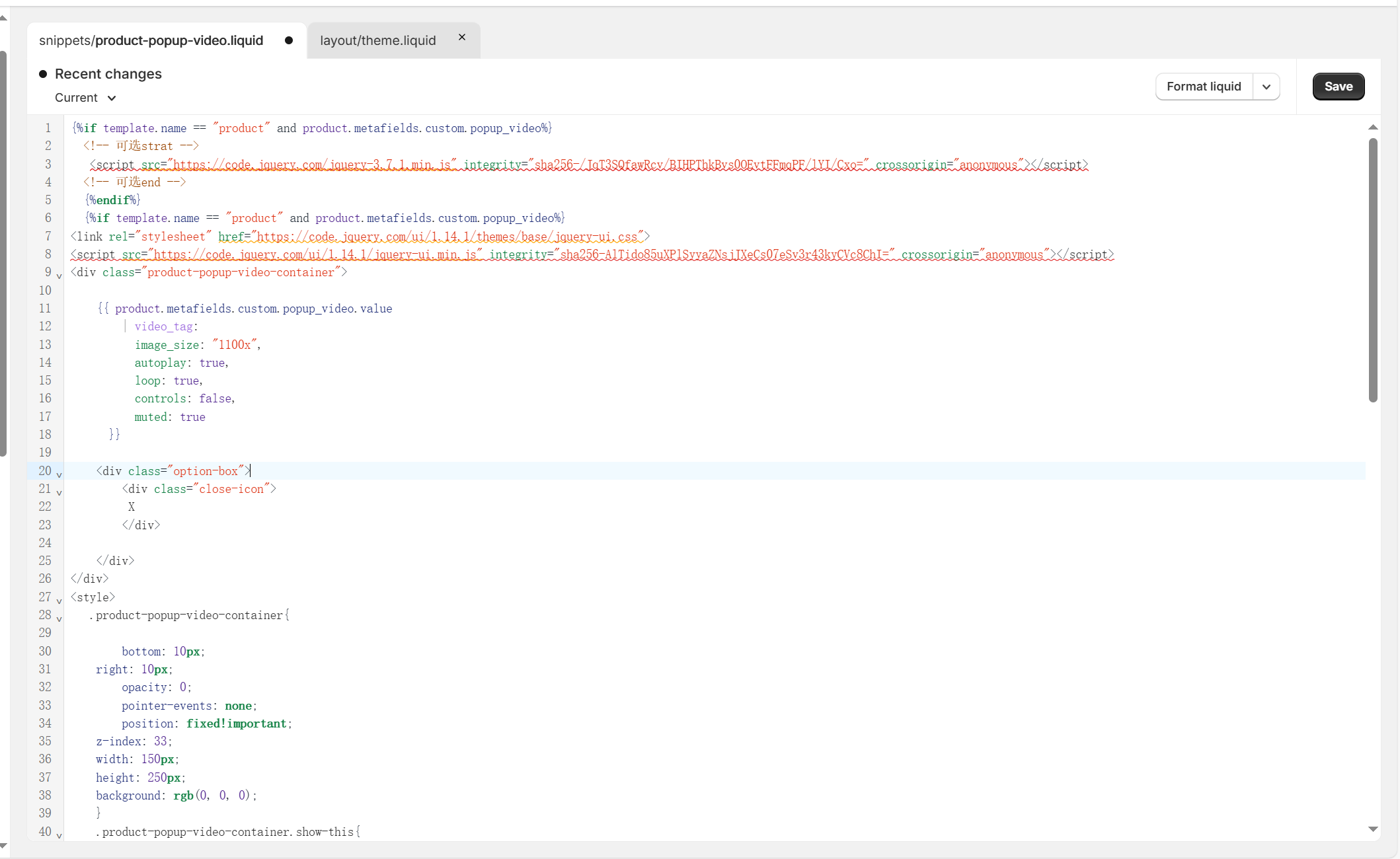Screen dimensions: 1400x859
Task: Click line number 1 in gutter
Action: coord(48,128)
